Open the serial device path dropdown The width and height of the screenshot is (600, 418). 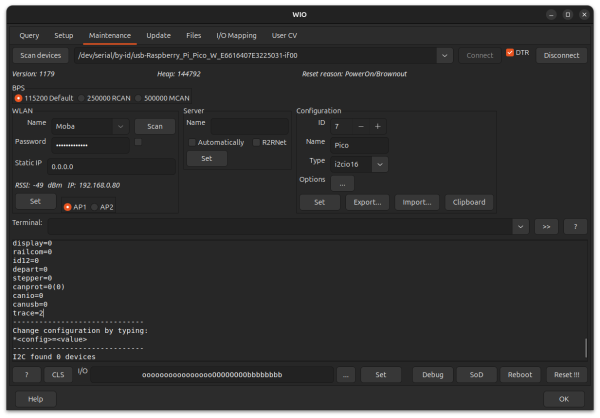(x=445, y=56)
